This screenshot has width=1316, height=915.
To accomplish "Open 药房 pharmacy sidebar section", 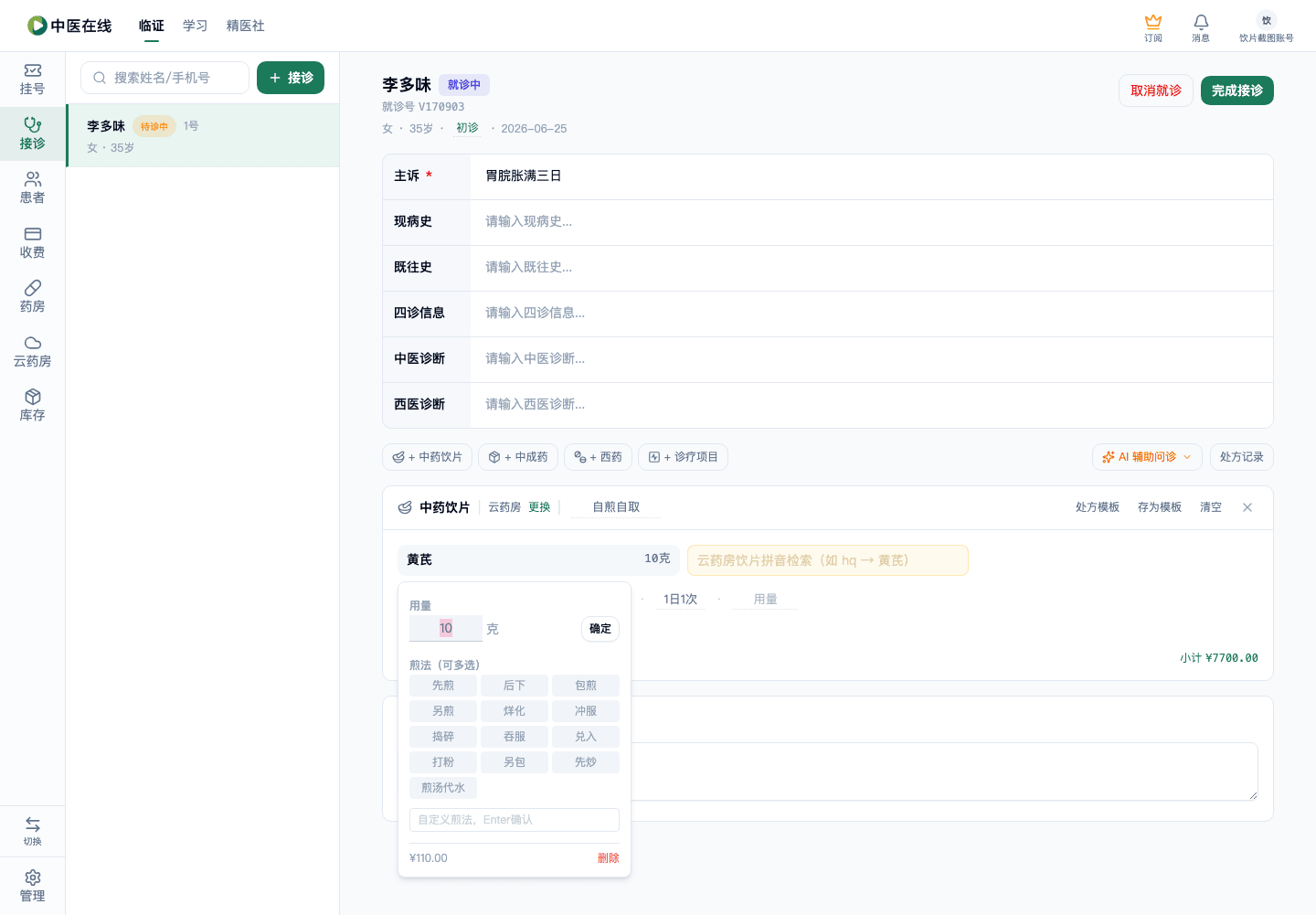I will pyautogui.click(x=32, y=297).
